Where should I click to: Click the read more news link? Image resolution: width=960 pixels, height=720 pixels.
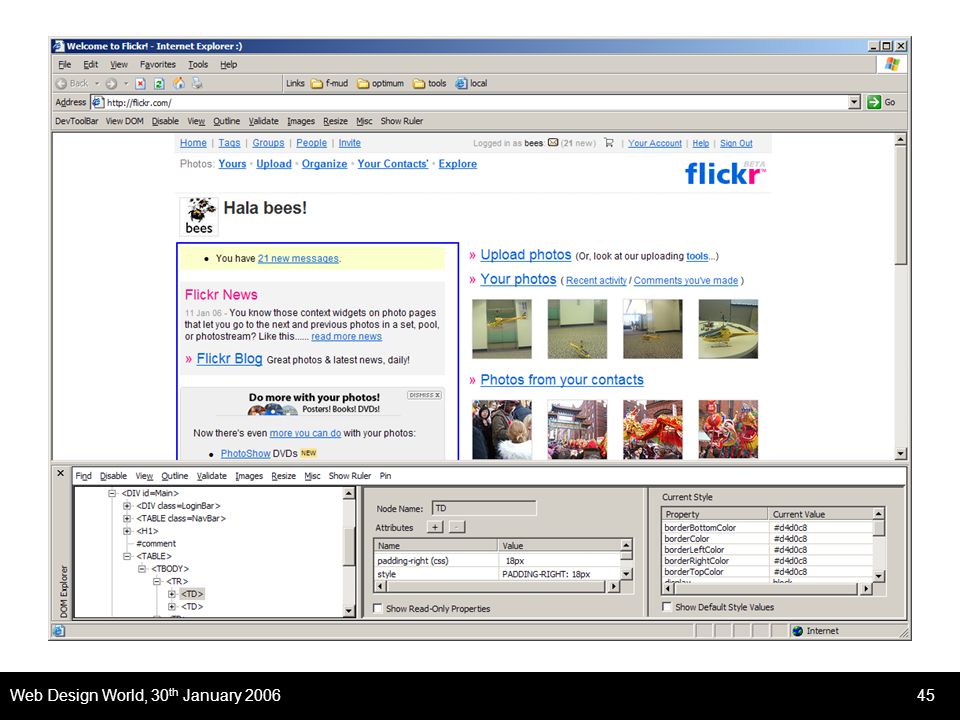tap(347, 337)
